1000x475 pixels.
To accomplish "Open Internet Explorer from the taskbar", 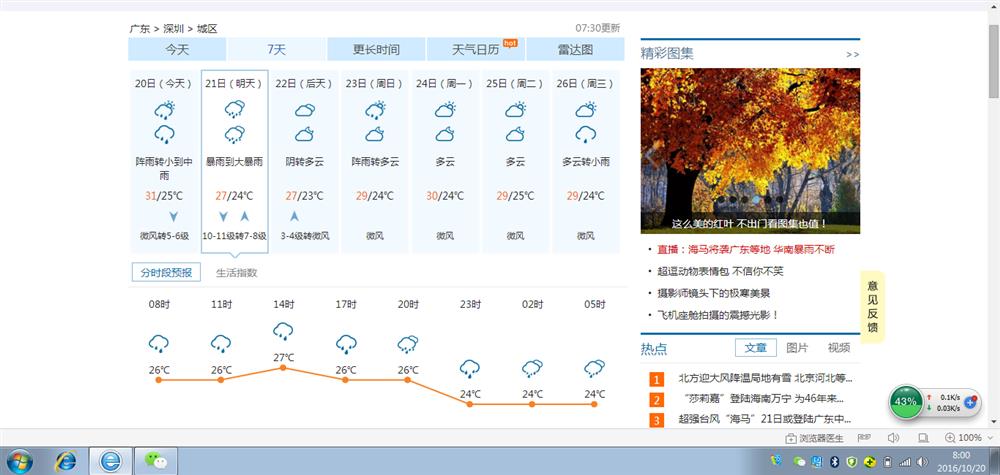I will point(66,460).
